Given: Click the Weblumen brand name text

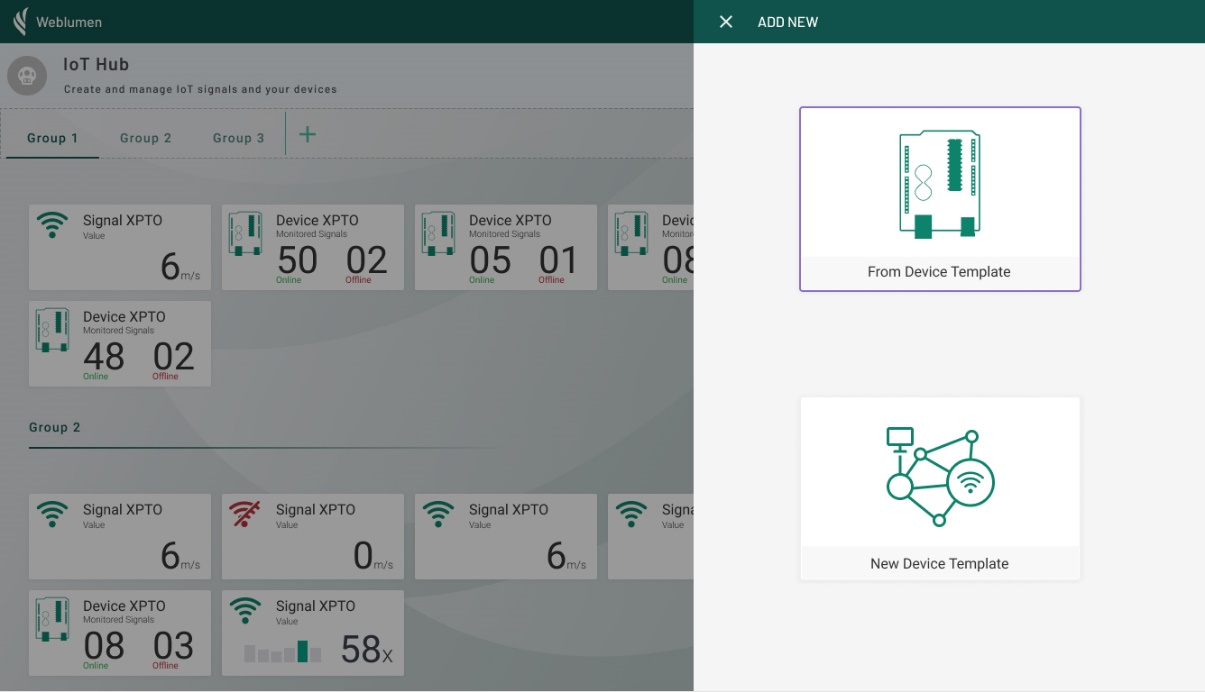Looking at the screenshot, I should pyautogui.click(x=69, y=22).
